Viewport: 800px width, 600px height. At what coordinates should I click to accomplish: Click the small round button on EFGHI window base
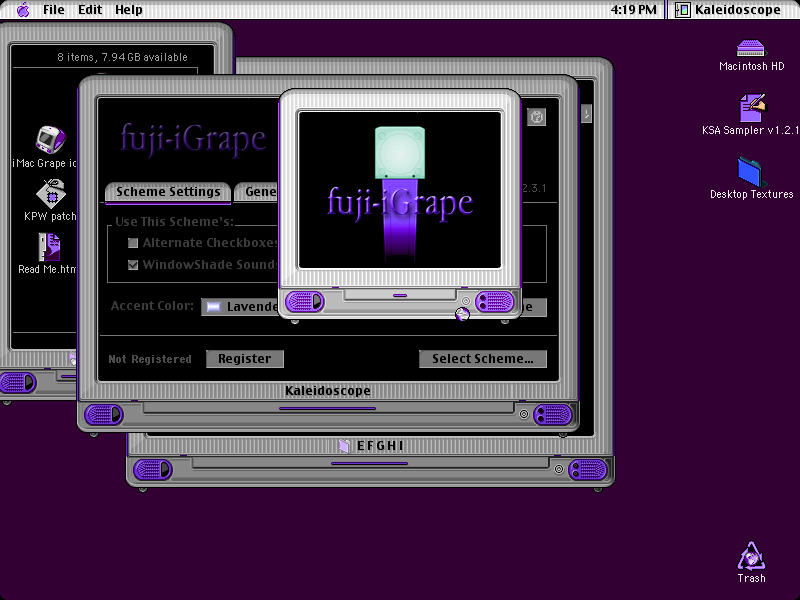(559, 469)
